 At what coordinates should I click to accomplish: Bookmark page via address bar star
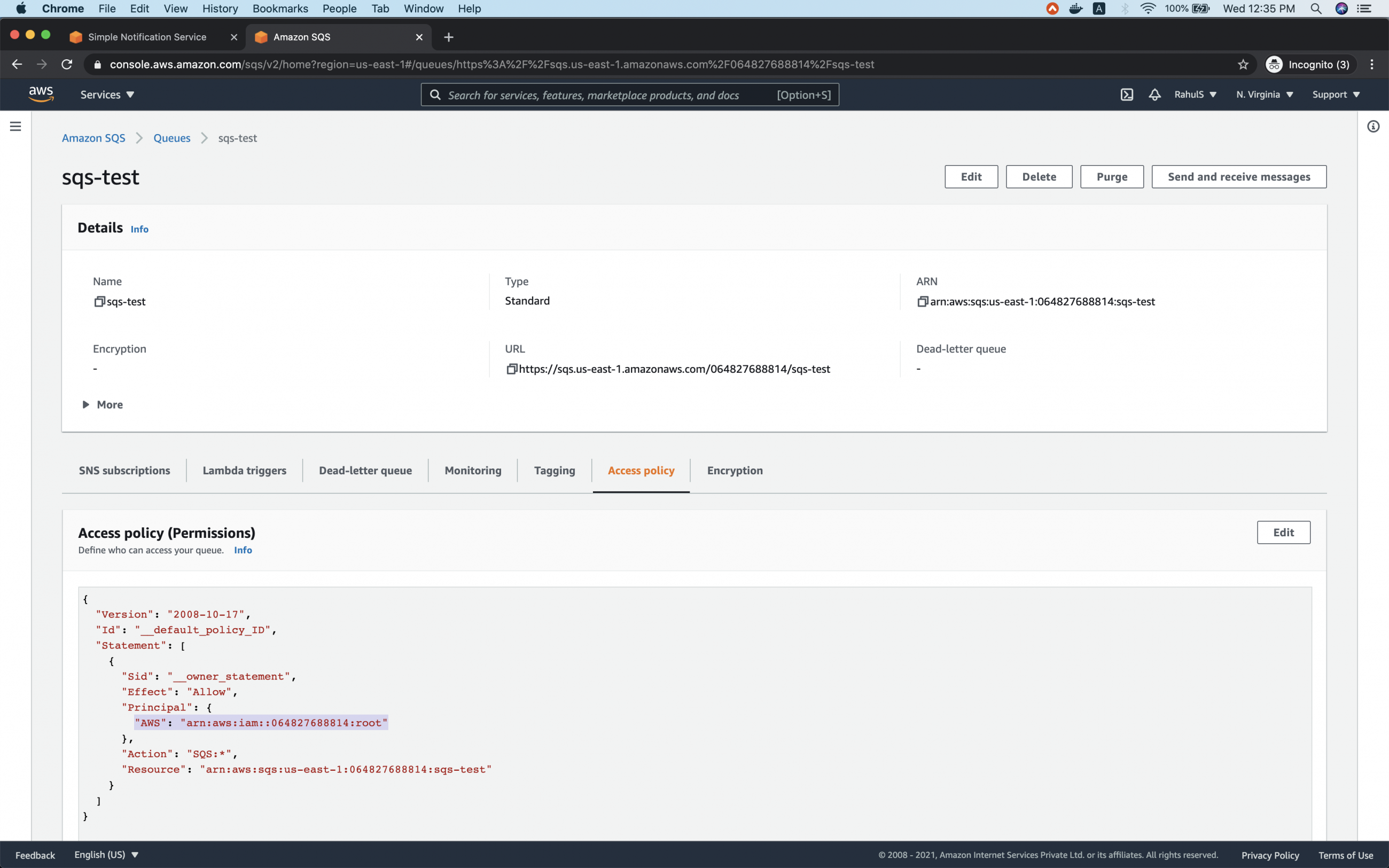[x=1243, y=64]
